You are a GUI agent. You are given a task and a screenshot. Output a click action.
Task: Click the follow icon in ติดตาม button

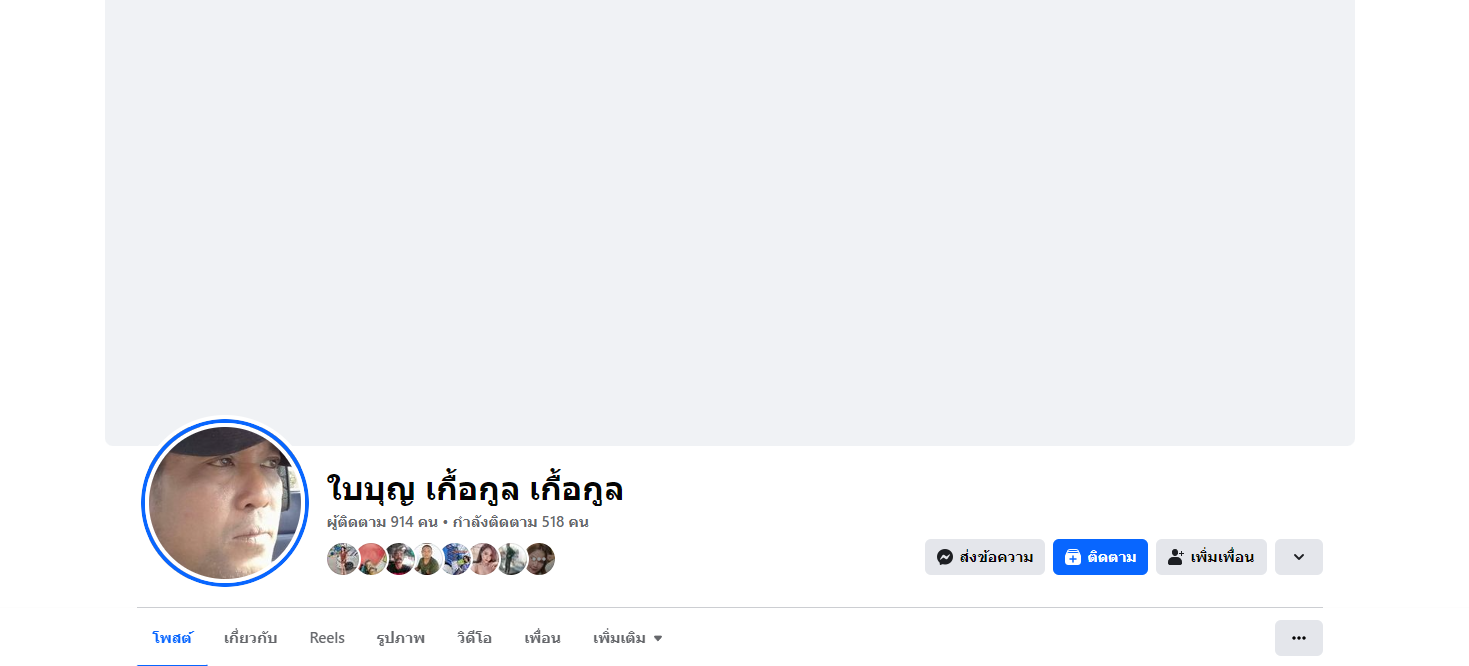pos(1072,557)
